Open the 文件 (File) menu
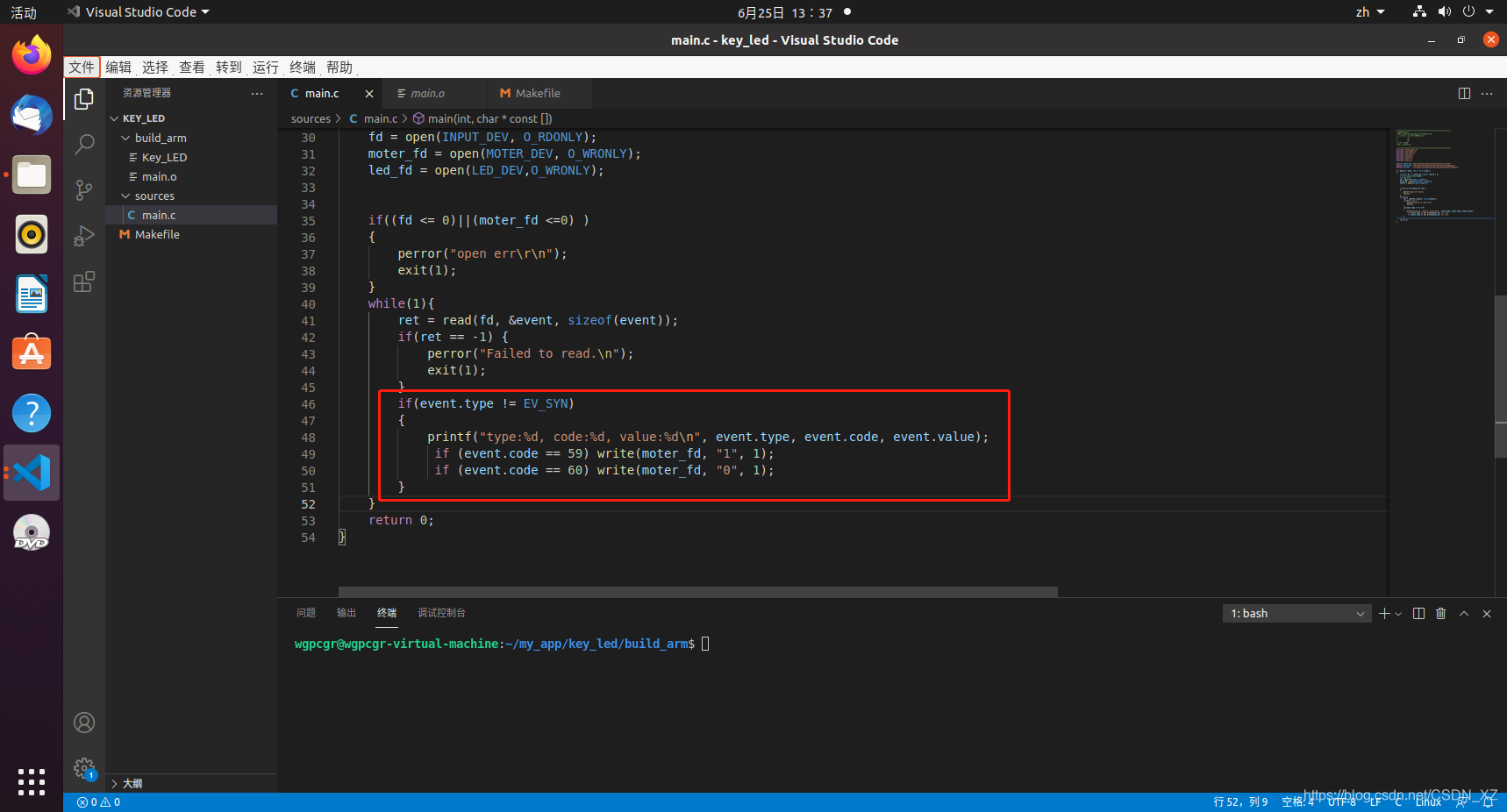This screenshot has width=1507, height=812. coord(82,68)
